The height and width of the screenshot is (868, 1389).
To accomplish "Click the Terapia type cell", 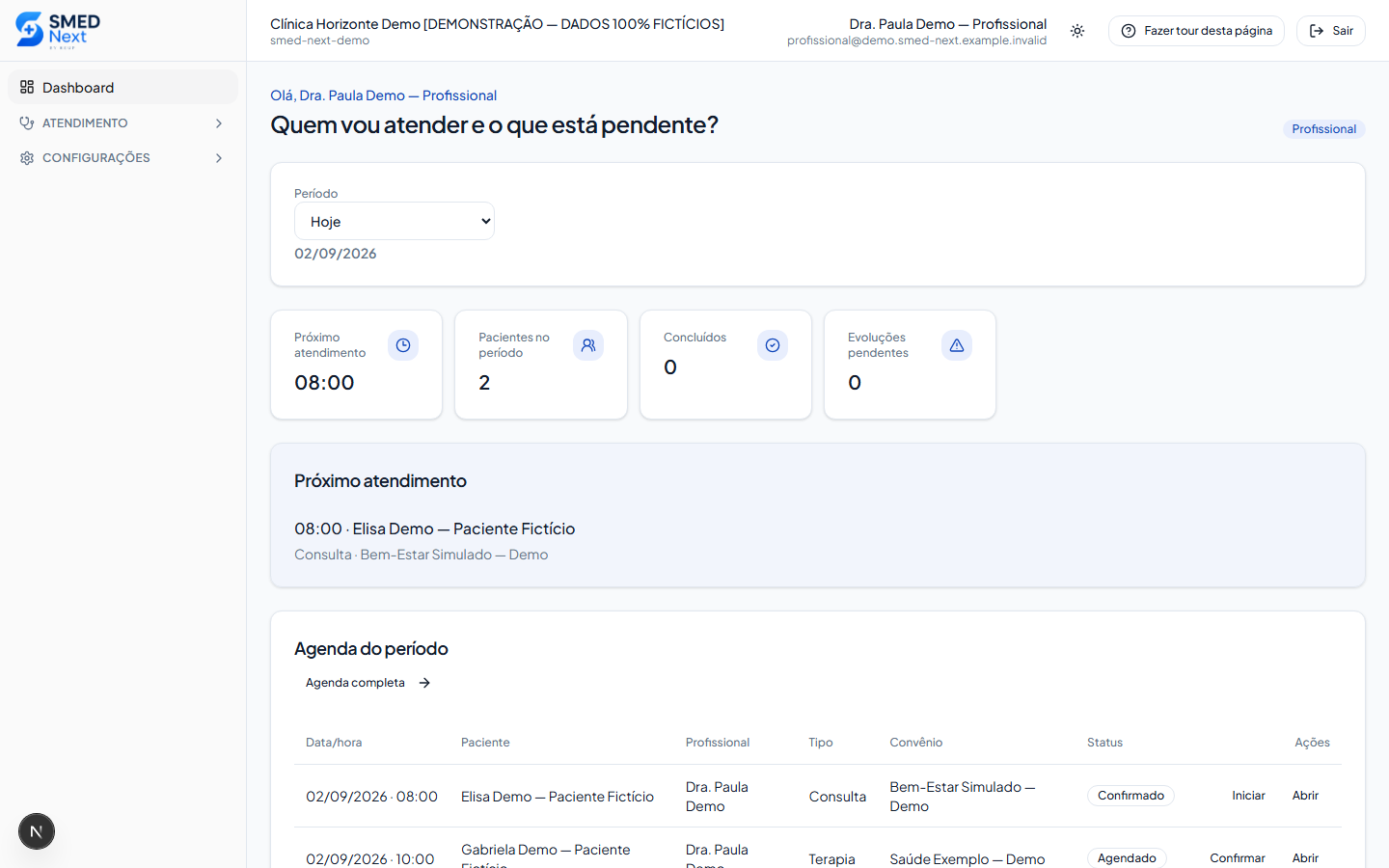I will (831, 859).
